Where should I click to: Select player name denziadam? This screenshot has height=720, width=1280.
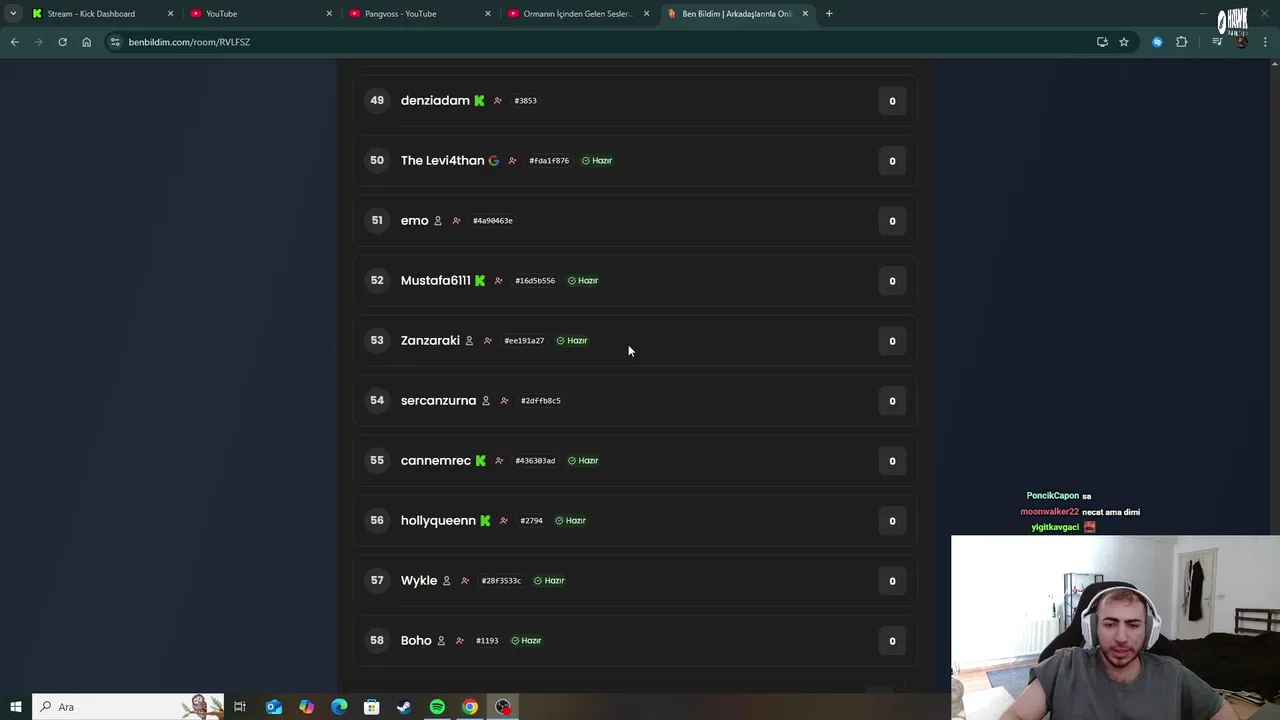[435, 100]
